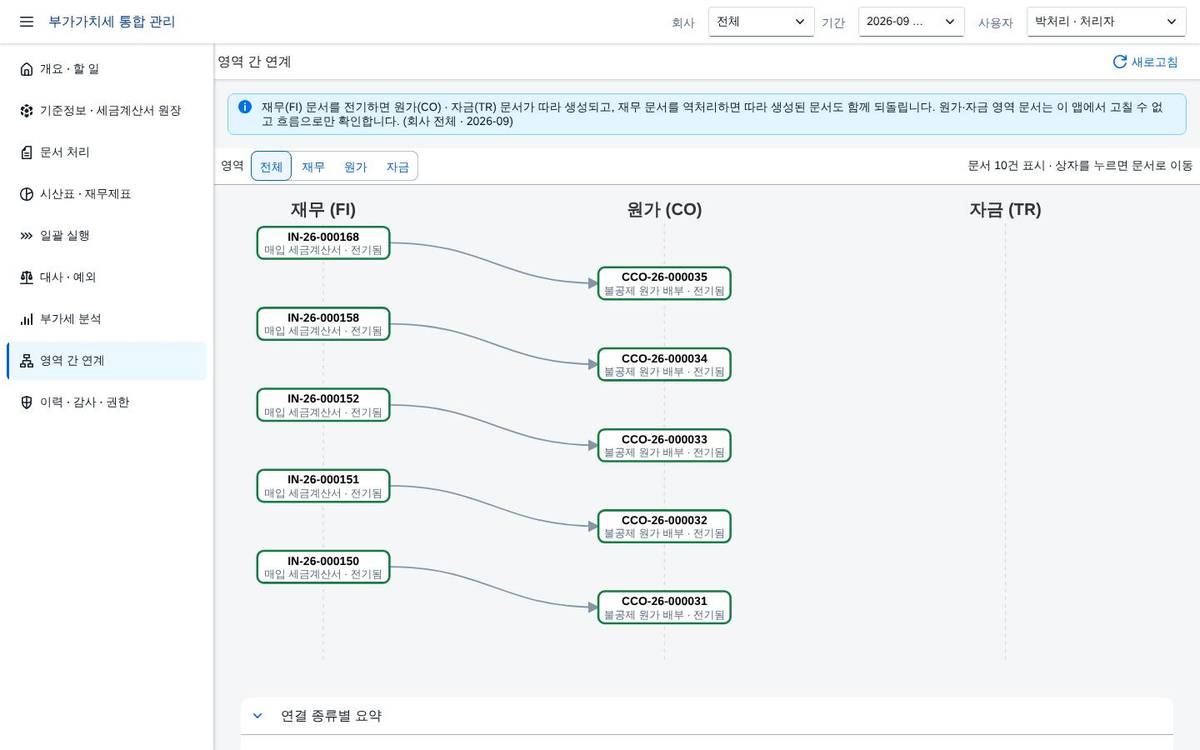The width and height of the screenshot is (1200, 750).
Task: Open the hamburger navigation menu
Action: click(27, 21)
